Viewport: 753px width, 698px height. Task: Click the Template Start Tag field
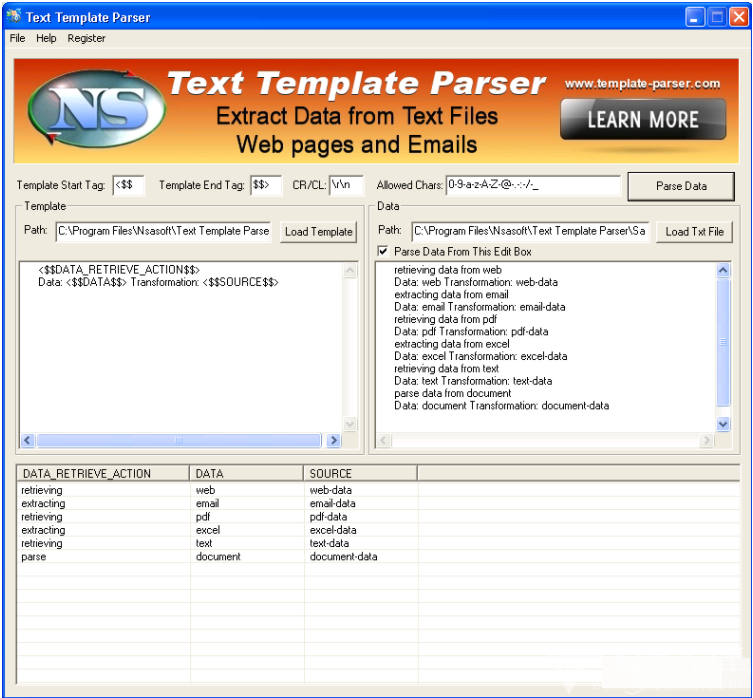point(128,185)
